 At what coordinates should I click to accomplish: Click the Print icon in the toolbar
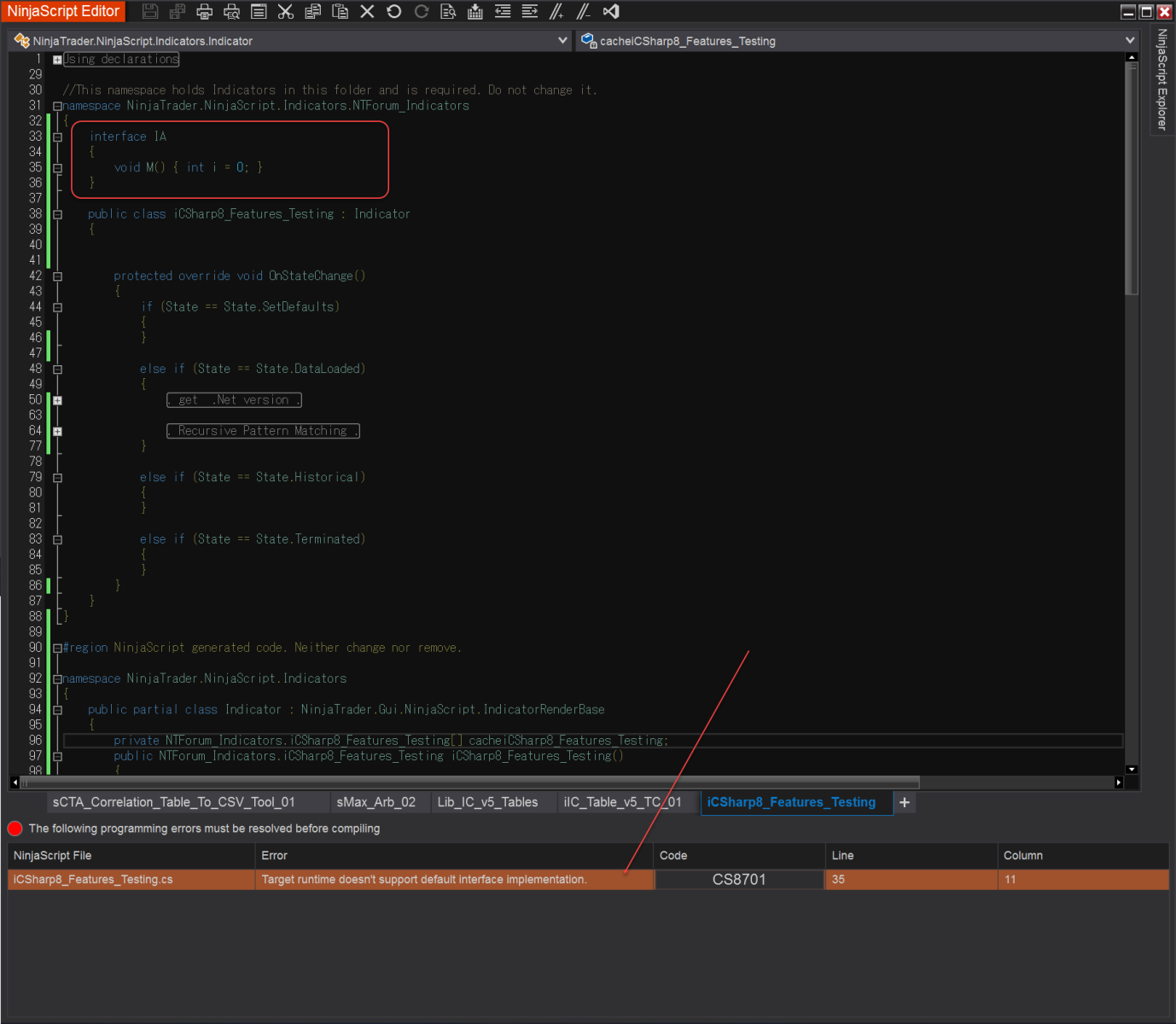[204, 12]
